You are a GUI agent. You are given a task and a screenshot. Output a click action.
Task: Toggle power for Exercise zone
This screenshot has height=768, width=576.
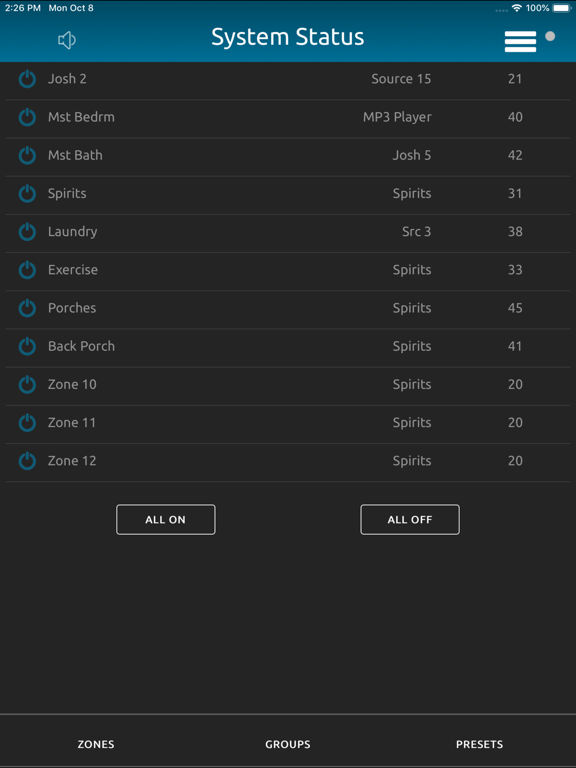tap(27, 270)
